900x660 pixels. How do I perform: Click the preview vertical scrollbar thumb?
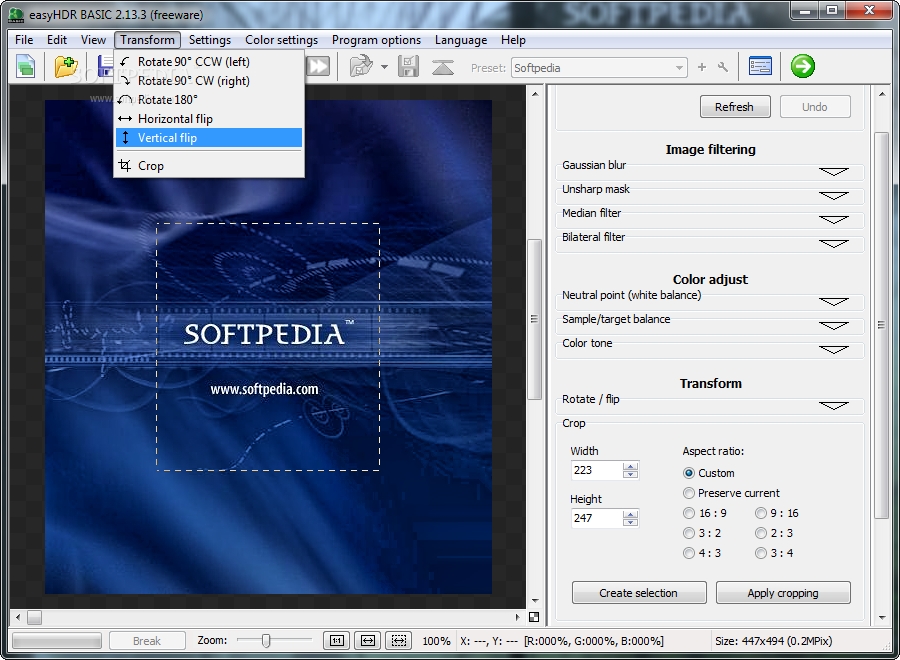click(534, 319)
